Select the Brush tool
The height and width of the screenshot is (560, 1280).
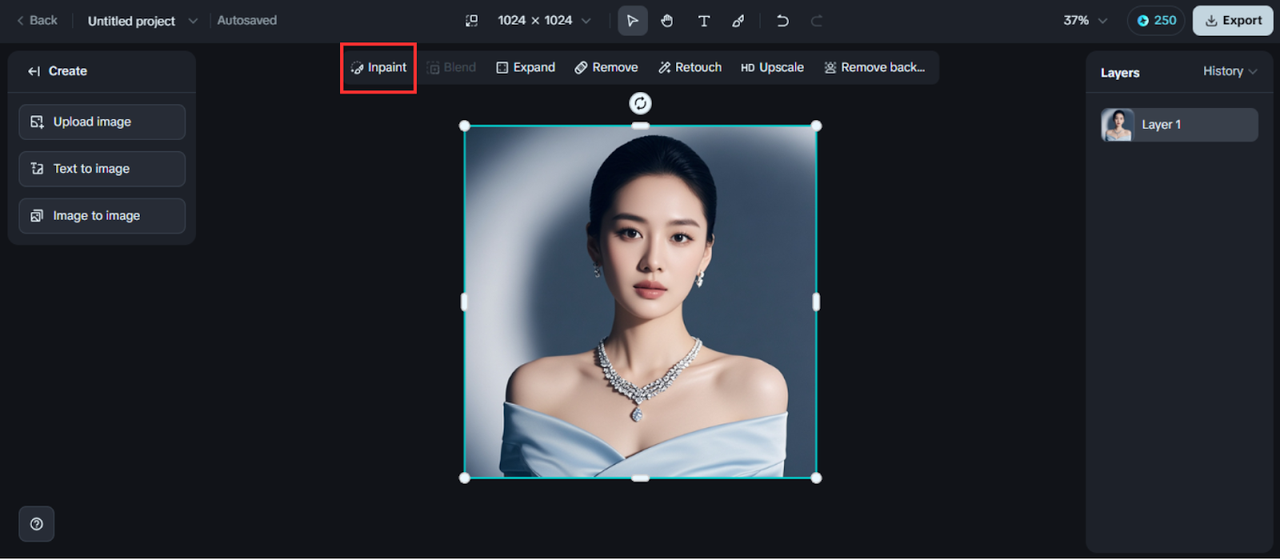pyautogui.click(x=738, y=21)
